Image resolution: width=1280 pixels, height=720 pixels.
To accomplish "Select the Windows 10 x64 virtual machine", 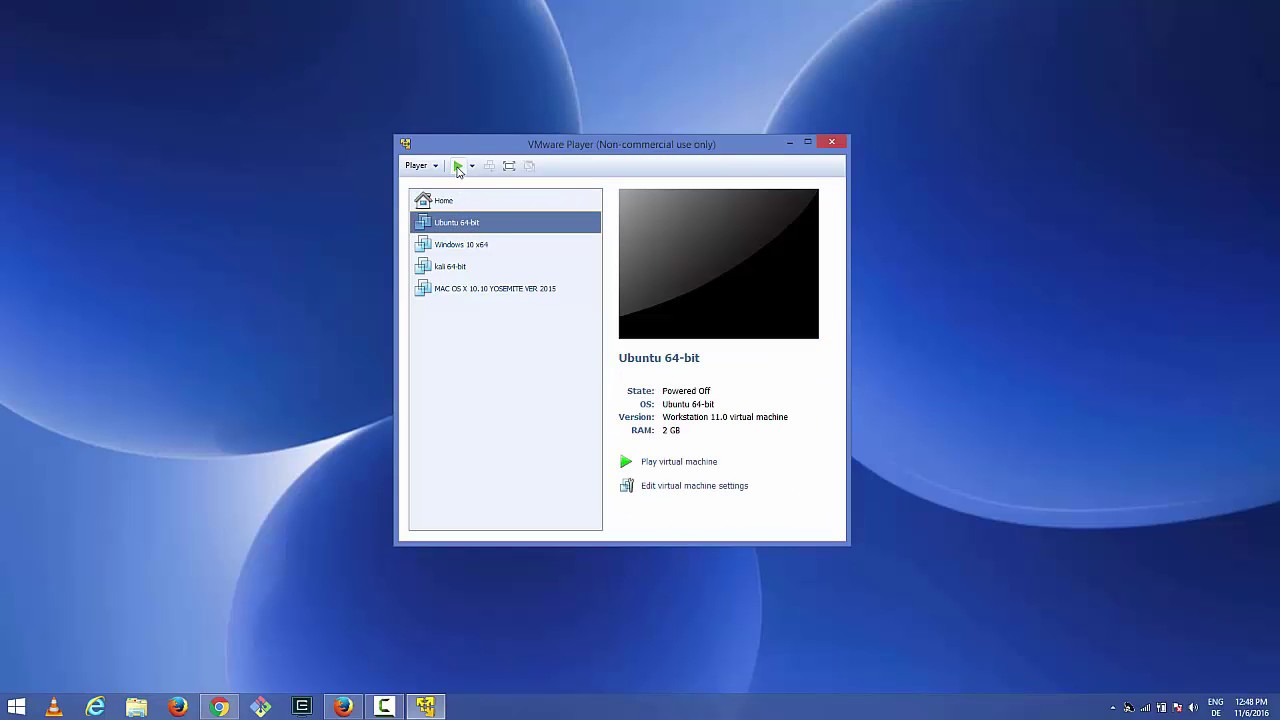I will pos(505,244).
